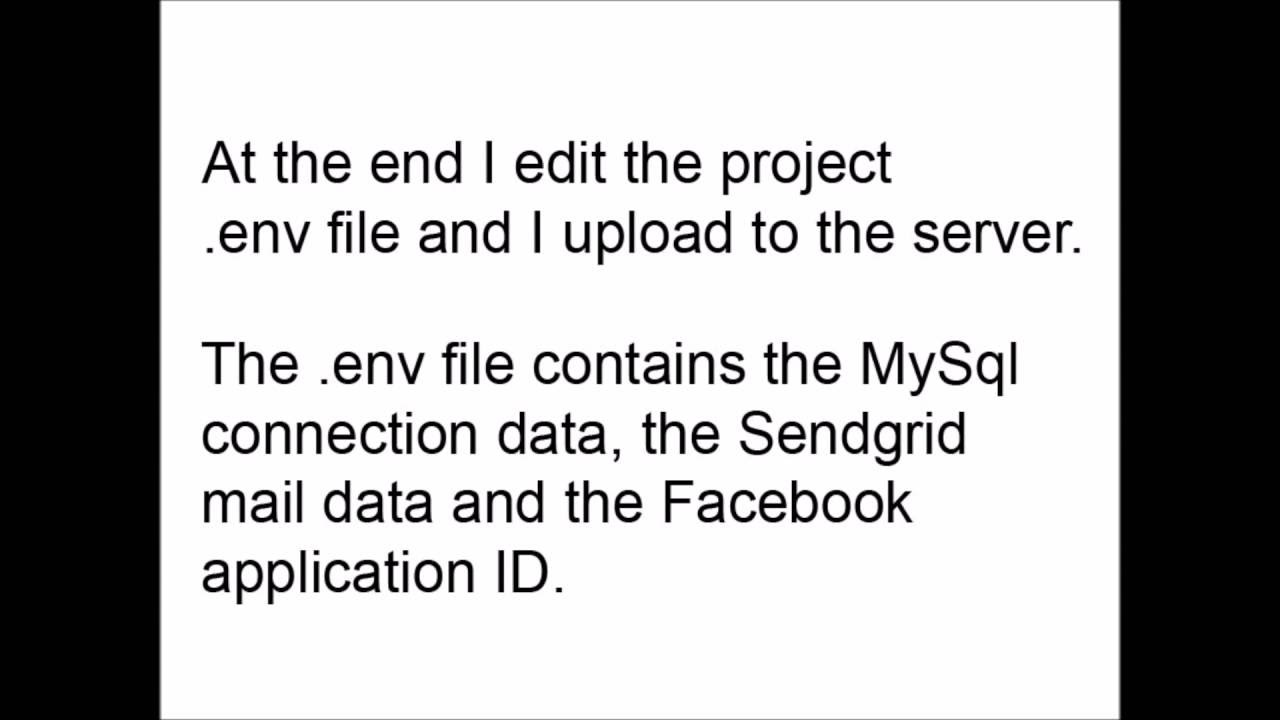This screenshot has height=720, width=1280.
Task: Click the black bar right of the slide
Action: tap(1200, 360)
